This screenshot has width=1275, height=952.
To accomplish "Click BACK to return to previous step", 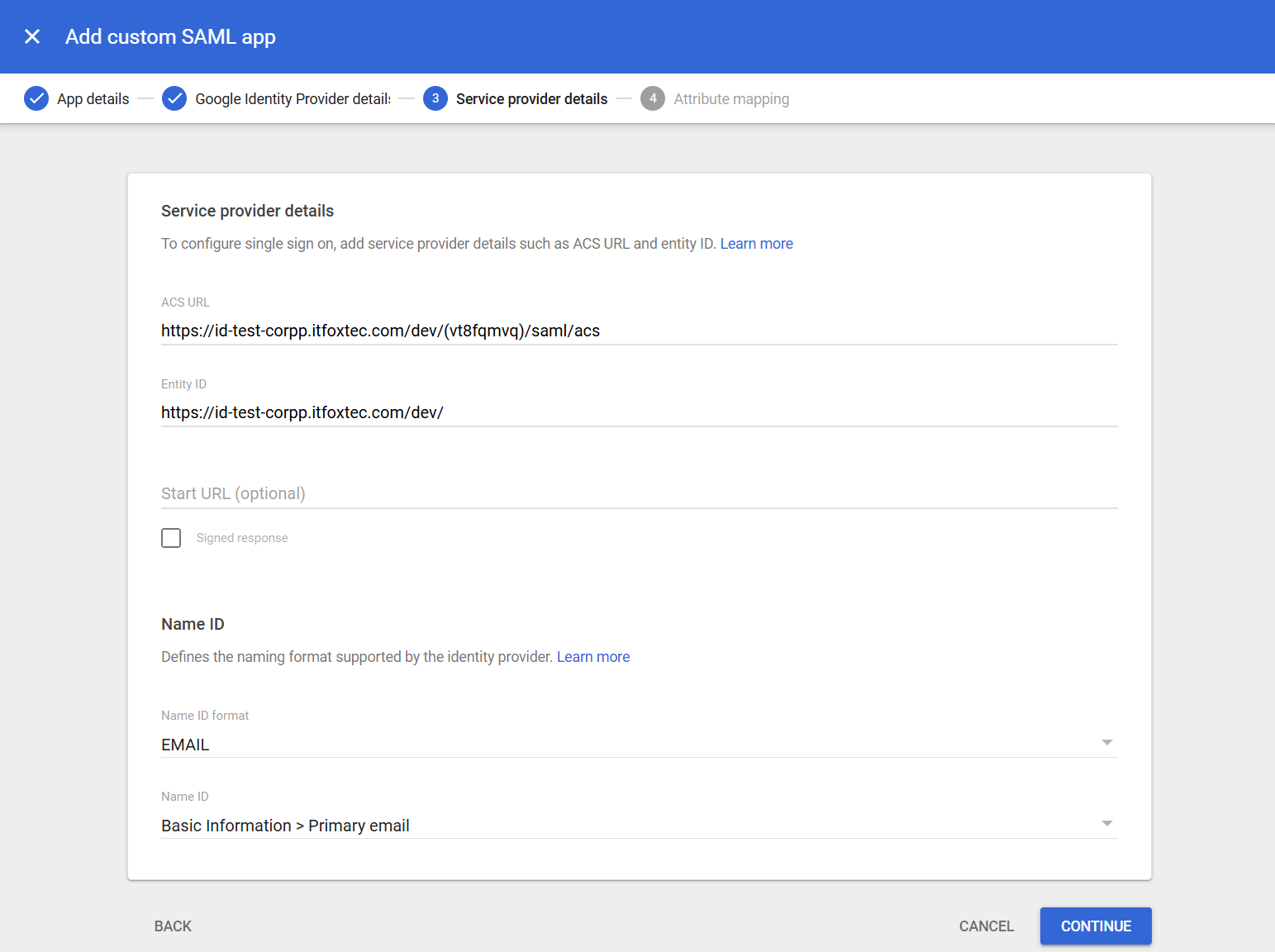I will tap(172, 926).
